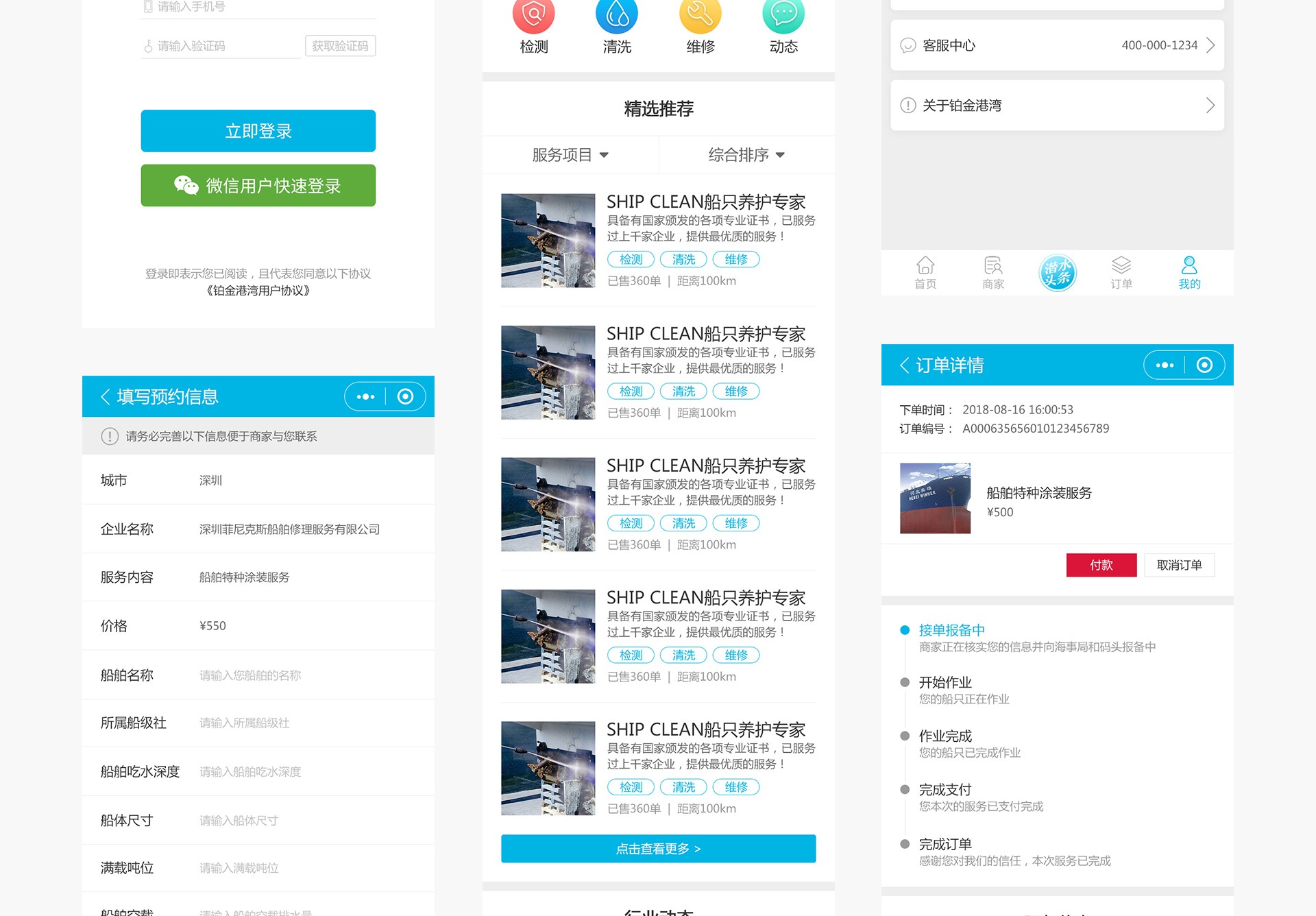
Task: Click the 检测 detection shield icon
Action: coord(533,15)
